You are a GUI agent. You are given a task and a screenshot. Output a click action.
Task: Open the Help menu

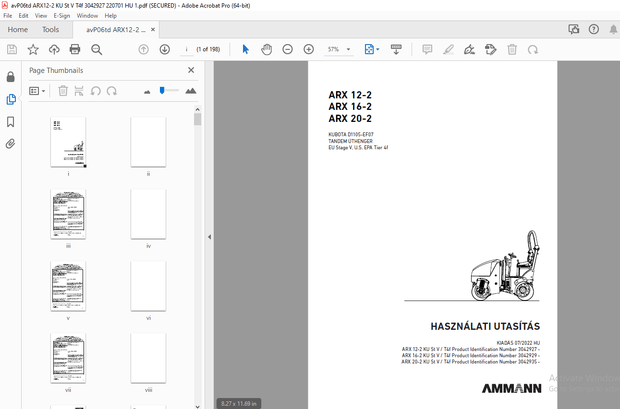point(110,16)
